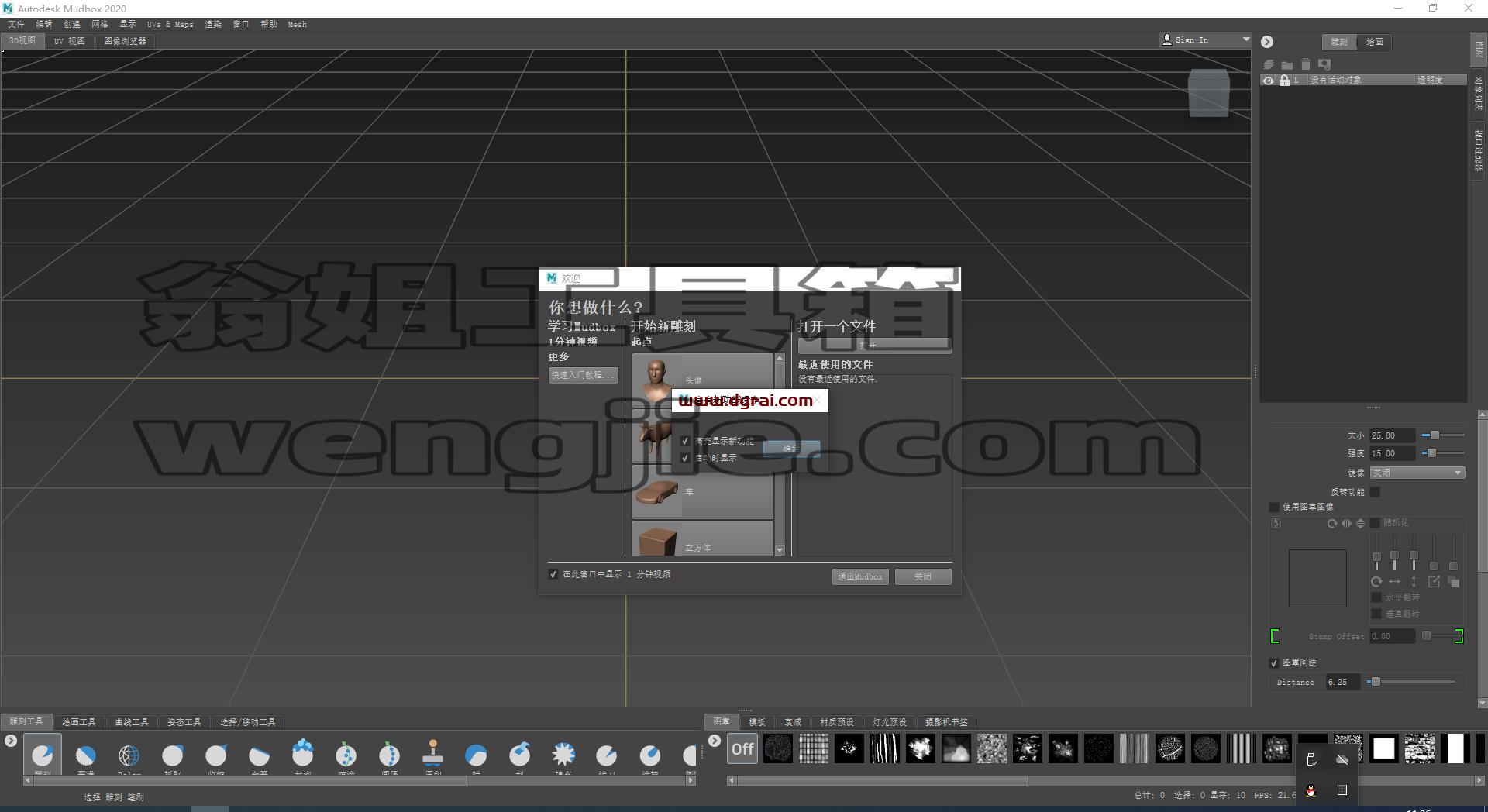This screenshot has width=1488, height=812.
Task: Toggle the layer lock icon
Action: click(1284, 81)
